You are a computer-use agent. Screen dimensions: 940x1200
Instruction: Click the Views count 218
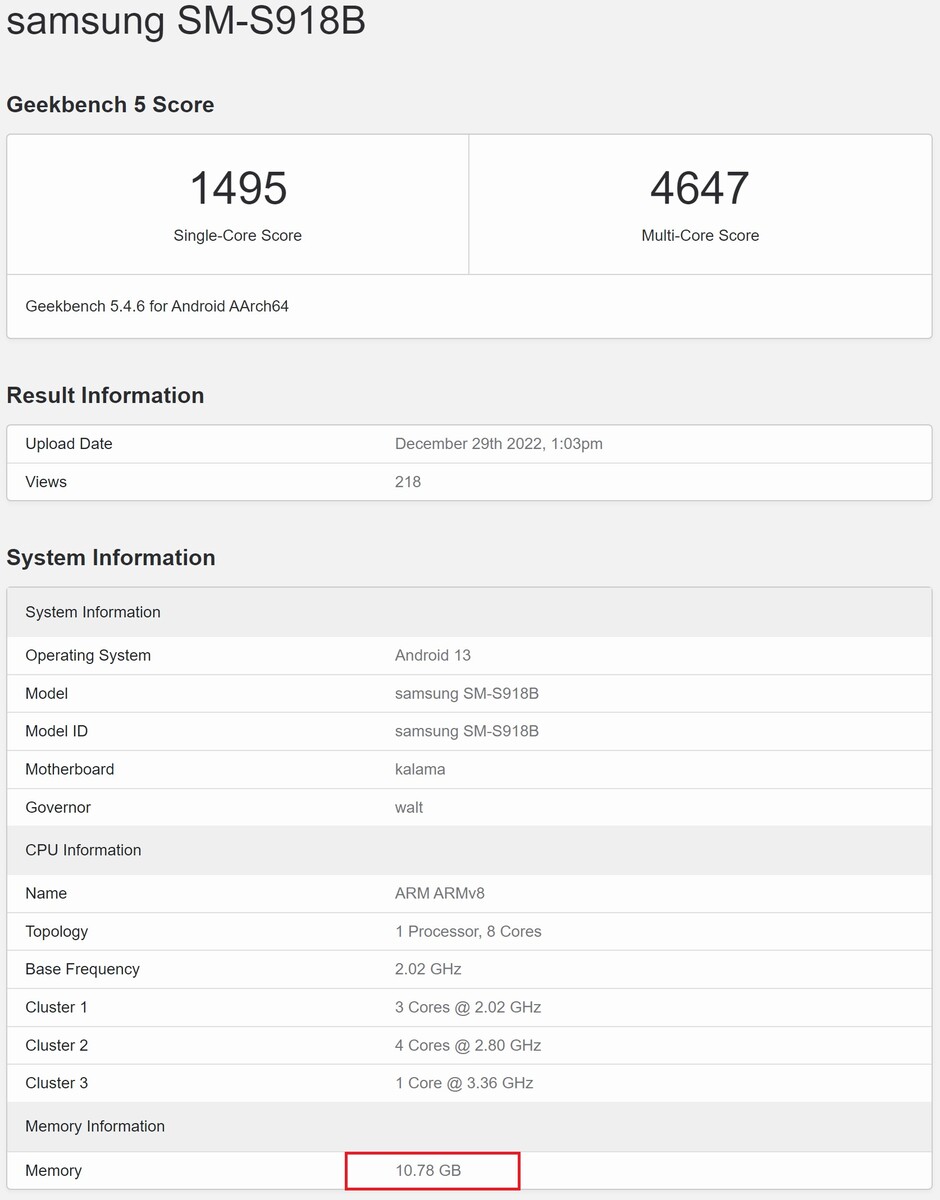(x=408, y=481)
